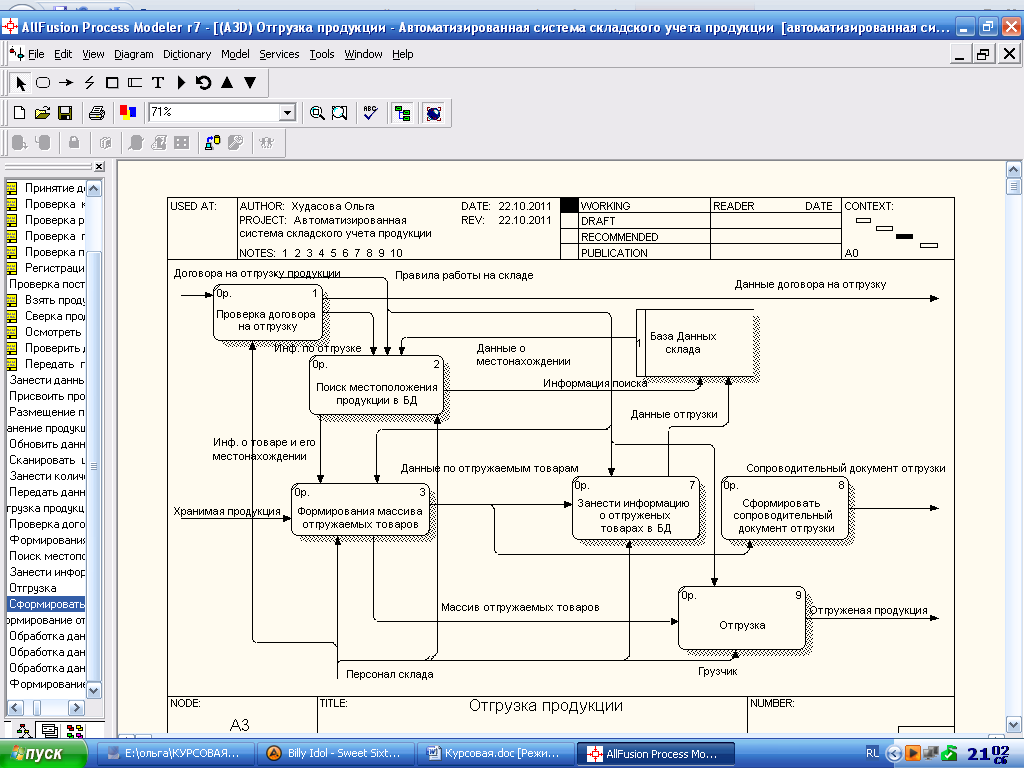Click the magnifier Zoom icon
1024x768 pixels.
pos(317,113)
